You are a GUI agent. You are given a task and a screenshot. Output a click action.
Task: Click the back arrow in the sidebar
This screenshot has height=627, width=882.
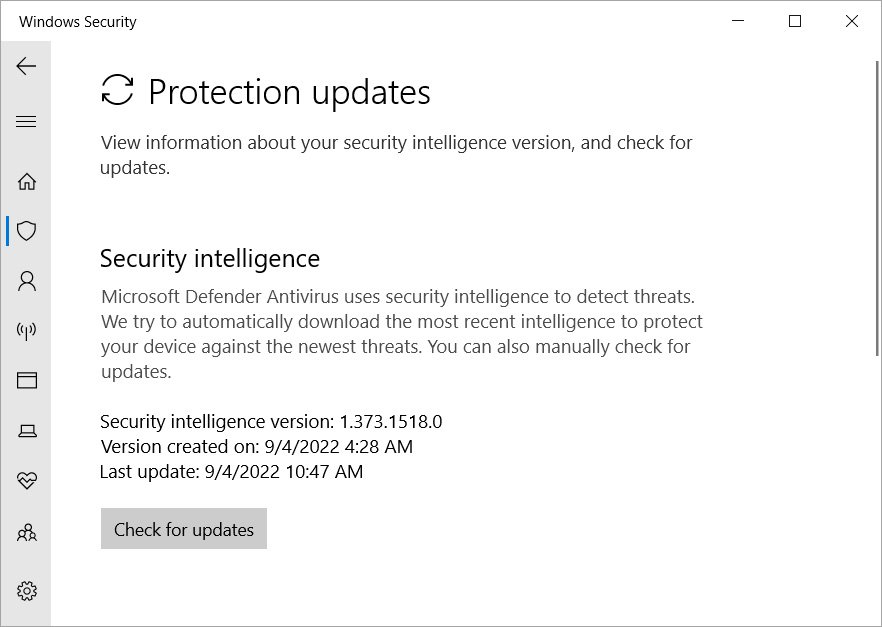pyautogui.click(x=27, y=66)
